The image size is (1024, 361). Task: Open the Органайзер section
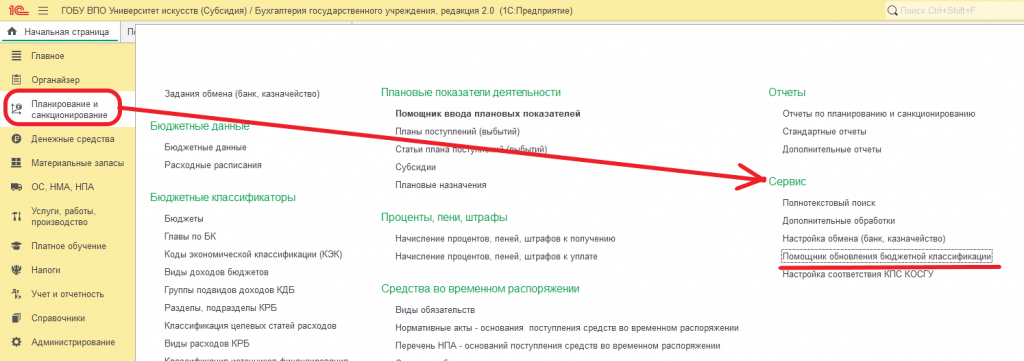56,80
